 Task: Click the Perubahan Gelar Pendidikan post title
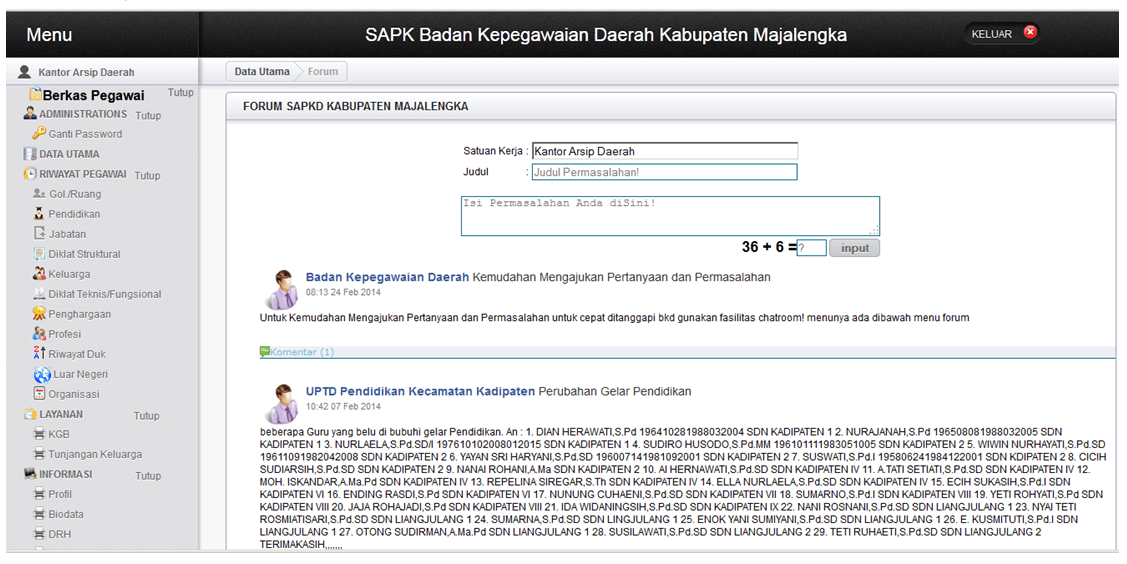[615, 392]
